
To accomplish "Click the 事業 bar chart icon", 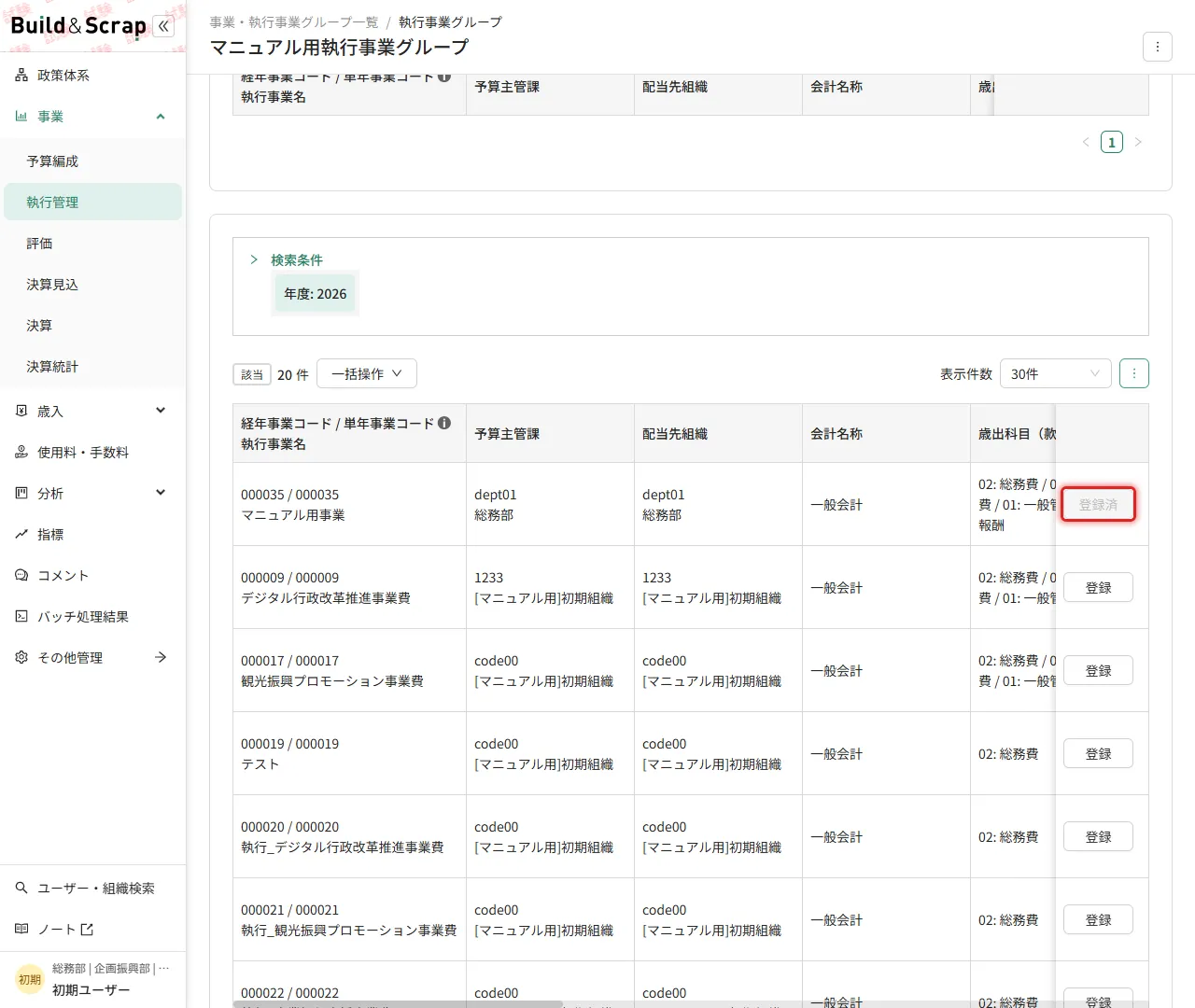I will pos(21,117).
